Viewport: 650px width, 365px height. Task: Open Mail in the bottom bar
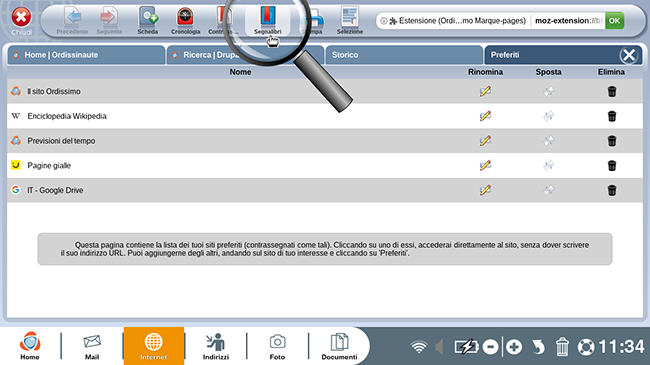tap(92, 346)
